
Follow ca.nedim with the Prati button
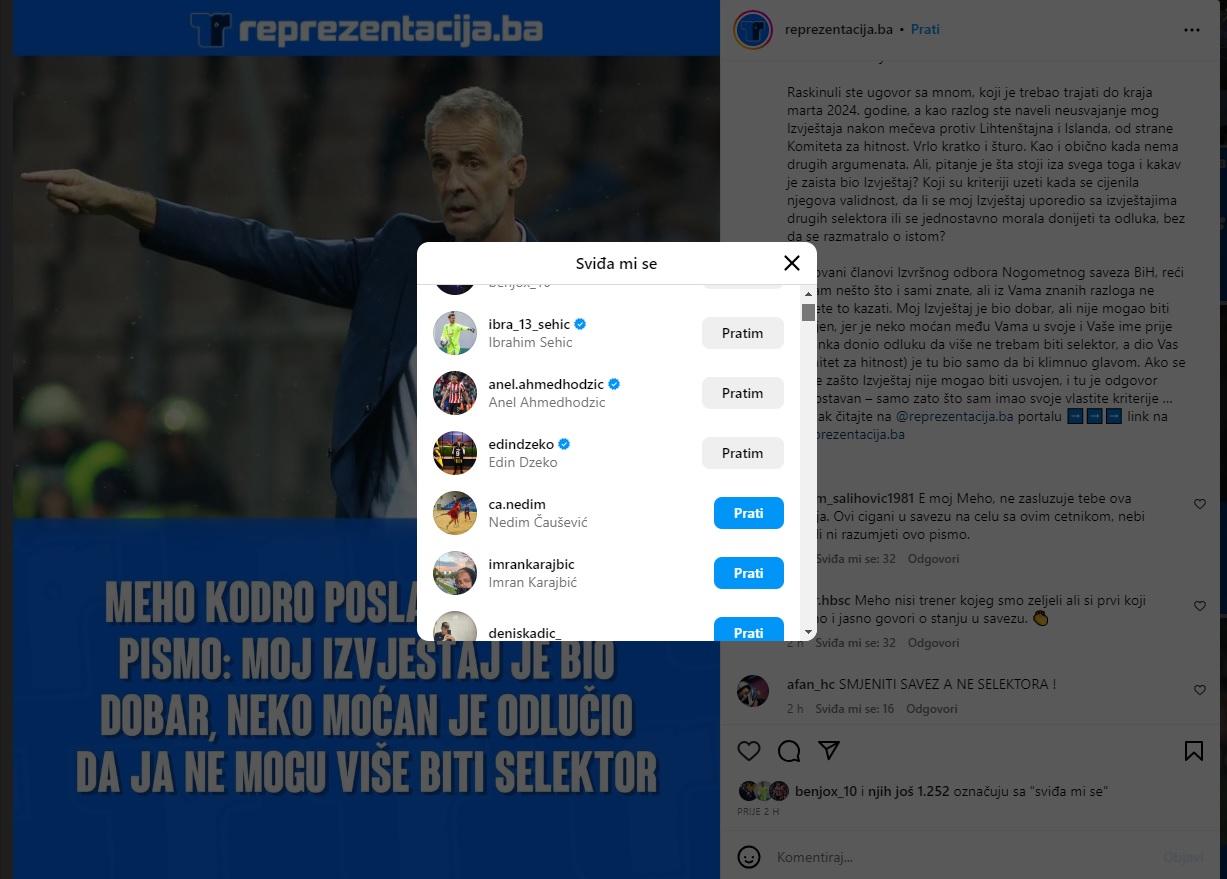point(749,513)
